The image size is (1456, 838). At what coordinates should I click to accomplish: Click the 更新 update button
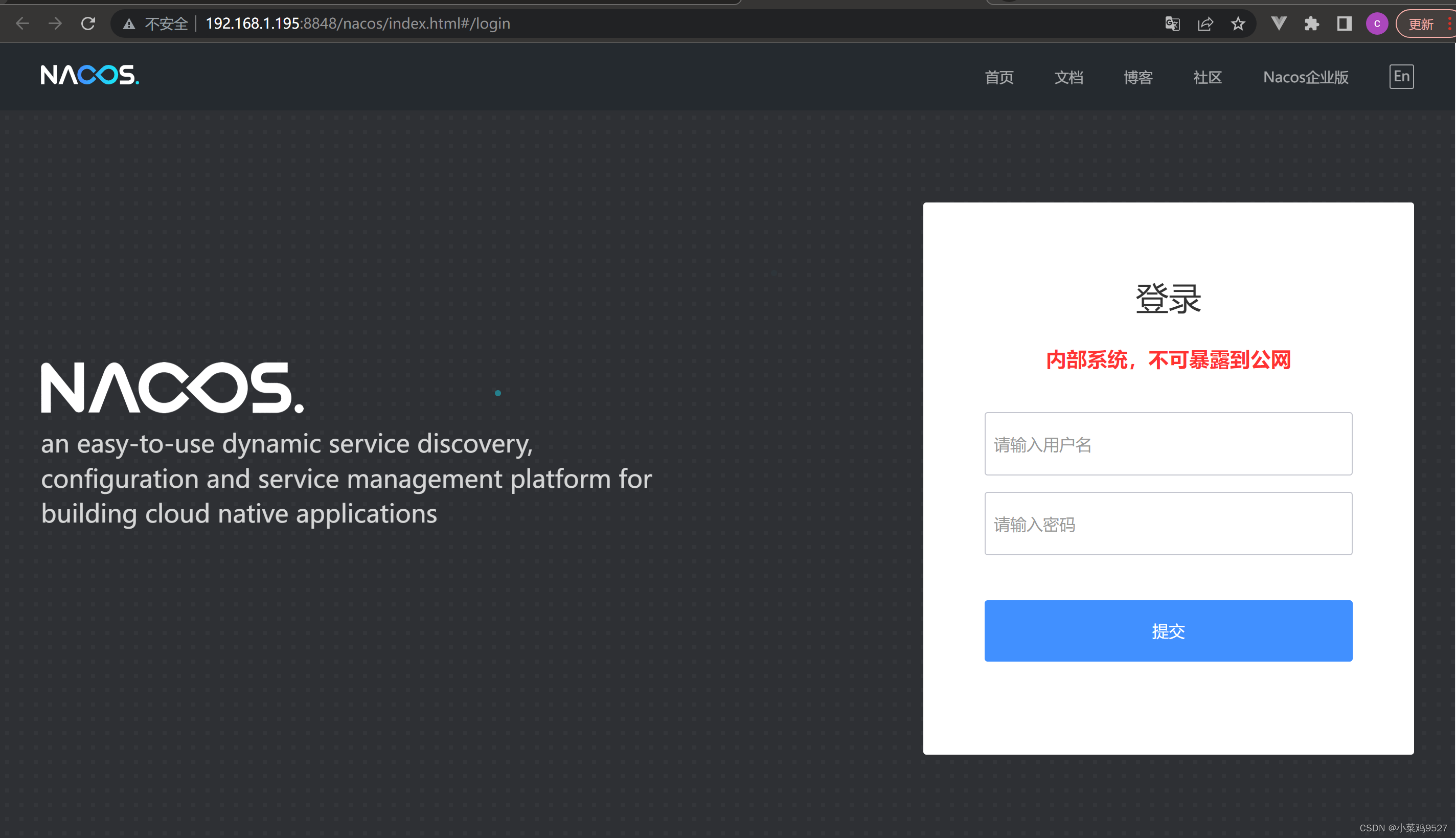1421,24
